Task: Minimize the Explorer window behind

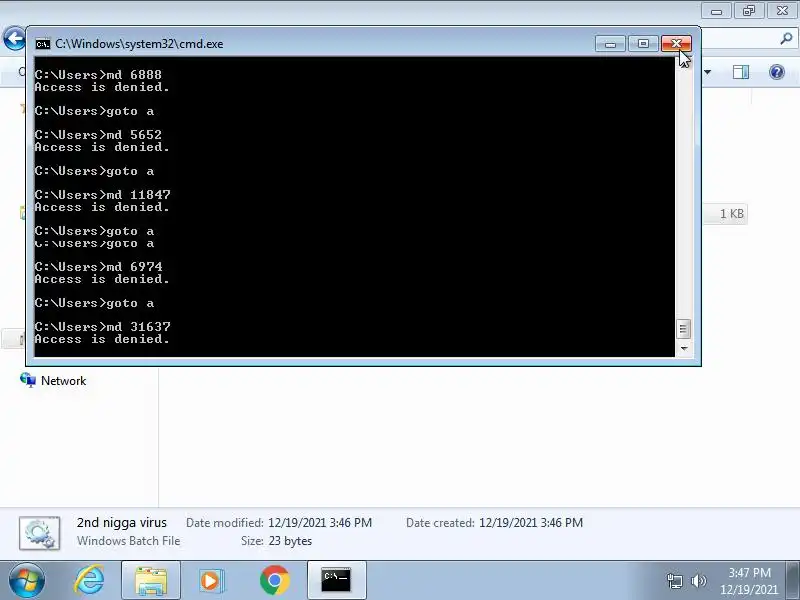Action: (x=716, y=11)
